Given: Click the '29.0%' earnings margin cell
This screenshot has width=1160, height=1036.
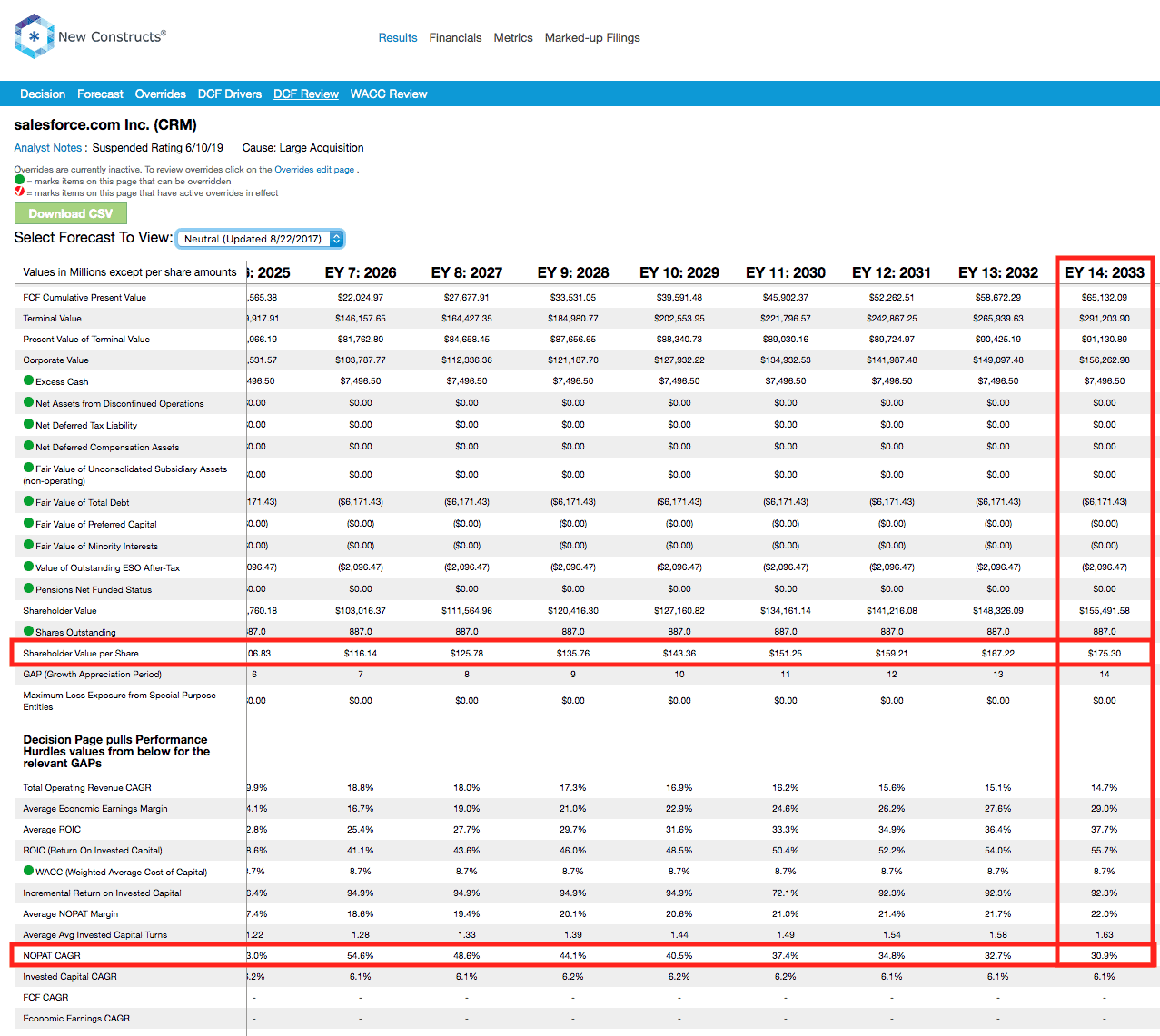Looking at the screenshot, I should point(1105,809).
